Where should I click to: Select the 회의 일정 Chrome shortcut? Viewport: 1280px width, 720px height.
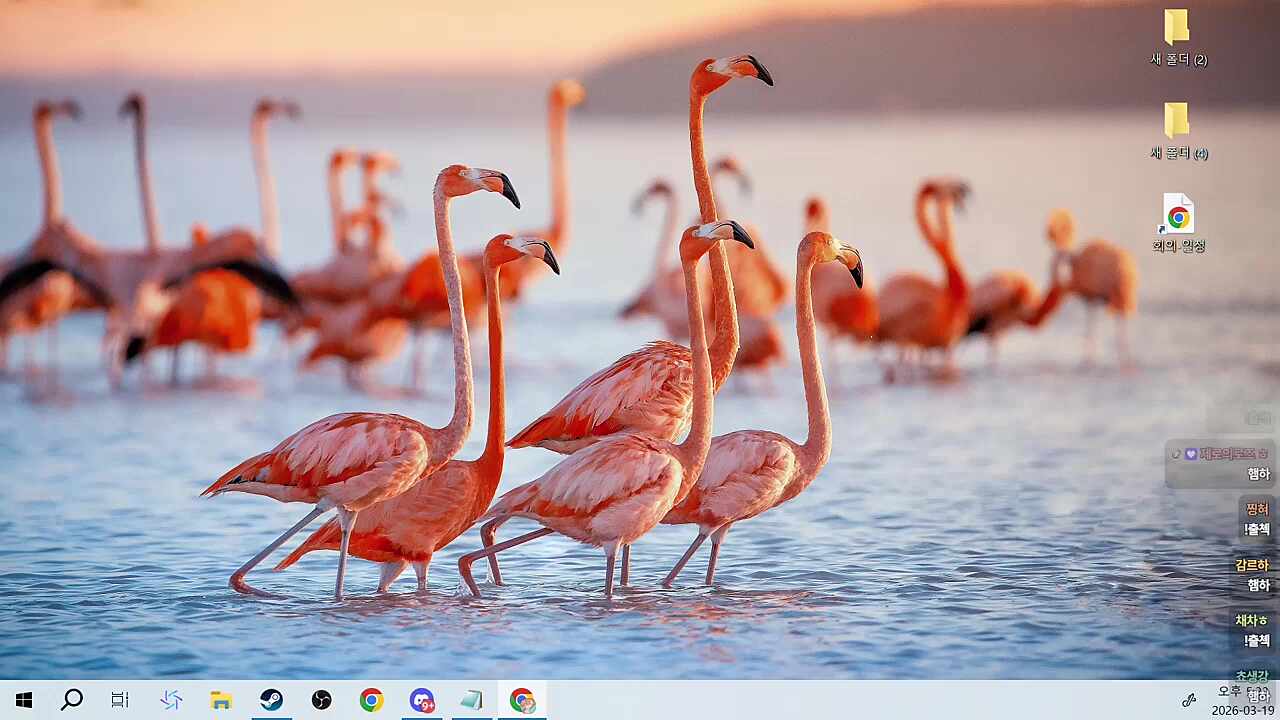click(1178, 224)
